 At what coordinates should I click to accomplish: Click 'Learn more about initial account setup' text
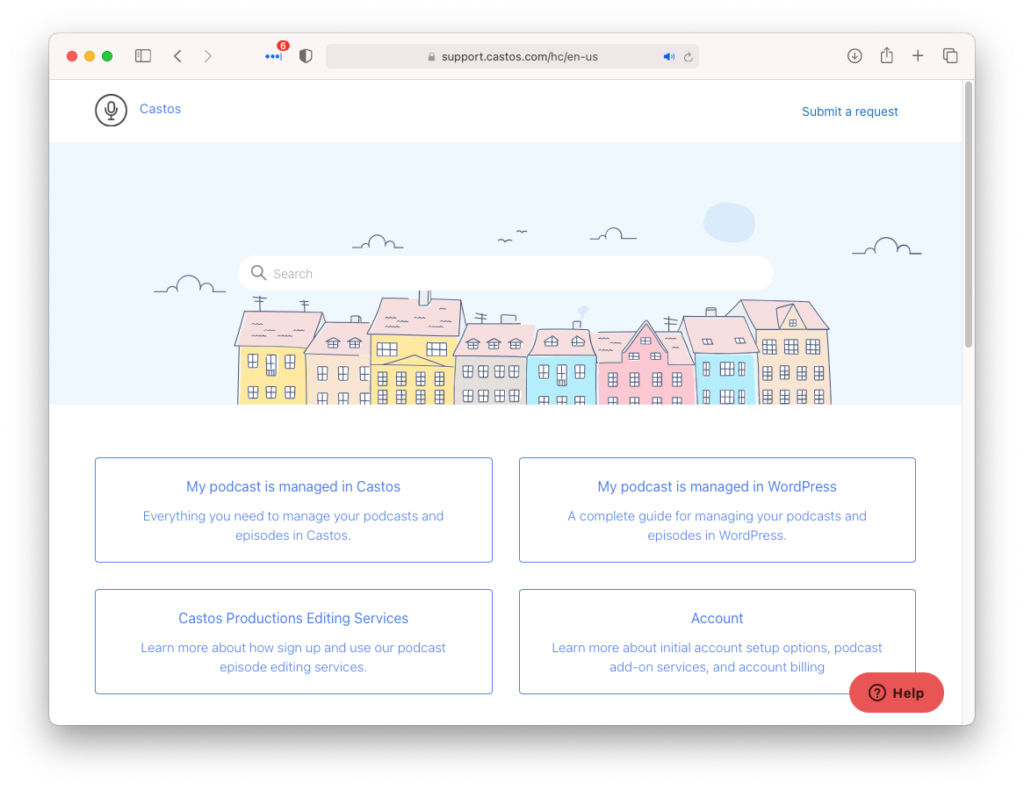[717, 657]
